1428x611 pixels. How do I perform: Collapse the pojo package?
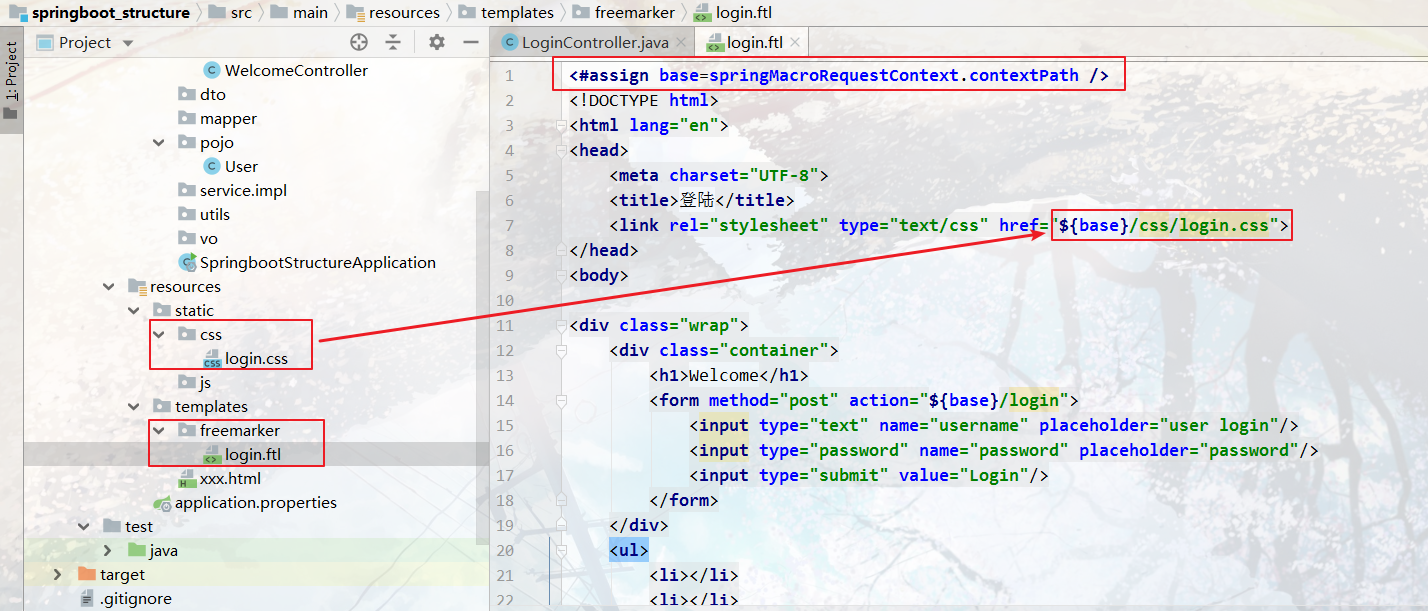click(x=158, y=142)
